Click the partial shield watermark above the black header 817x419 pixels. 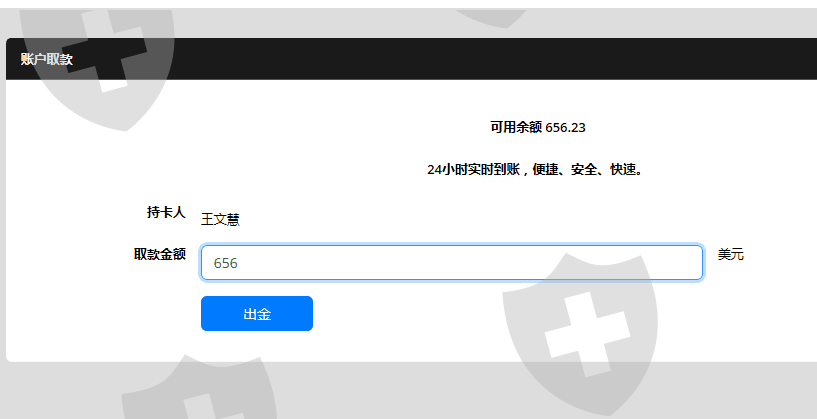[x=491, y=18]
